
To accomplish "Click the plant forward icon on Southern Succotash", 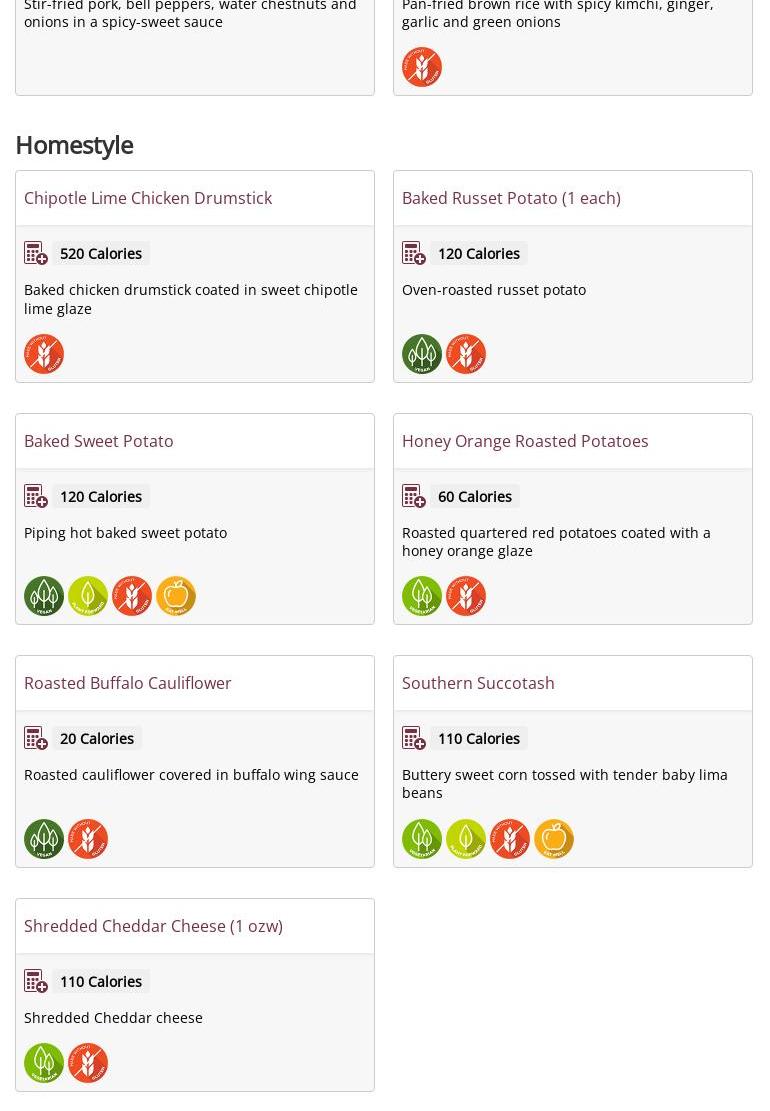I will (465, 839).
